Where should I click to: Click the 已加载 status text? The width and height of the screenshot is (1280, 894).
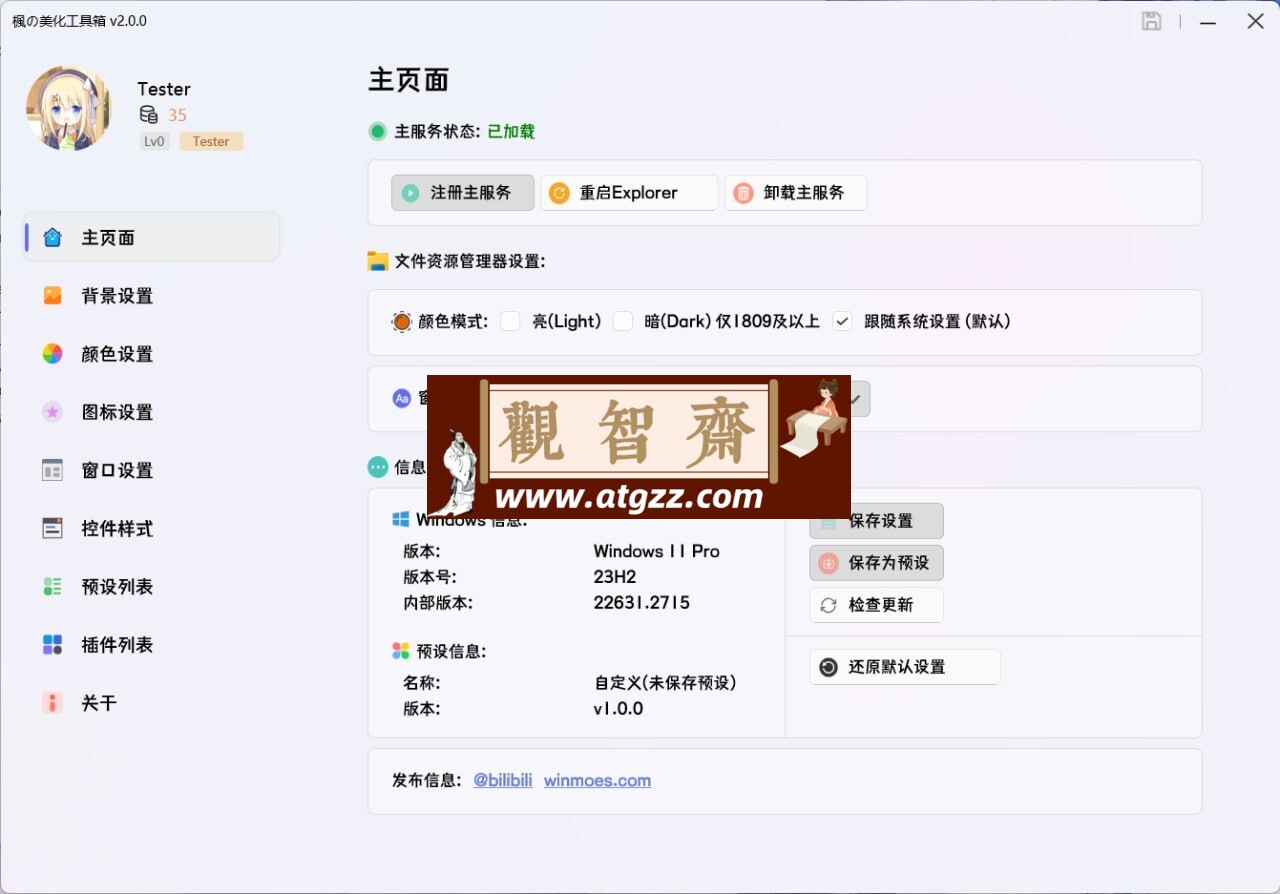pyautogui.click(x=511, y=131)
